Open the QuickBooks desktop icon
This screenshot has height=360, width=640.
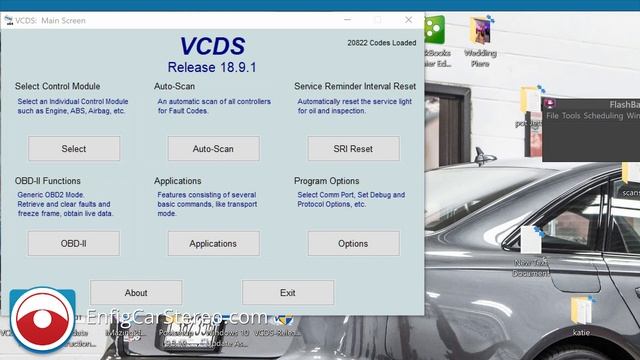click(x=436, y=41)
